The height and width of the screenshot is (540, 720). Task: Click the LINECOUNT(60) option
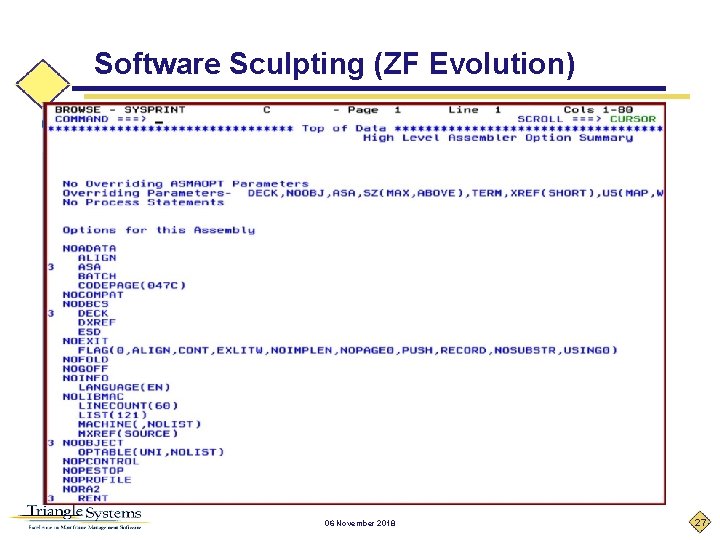pyautogui.click(x=128, y=406)
